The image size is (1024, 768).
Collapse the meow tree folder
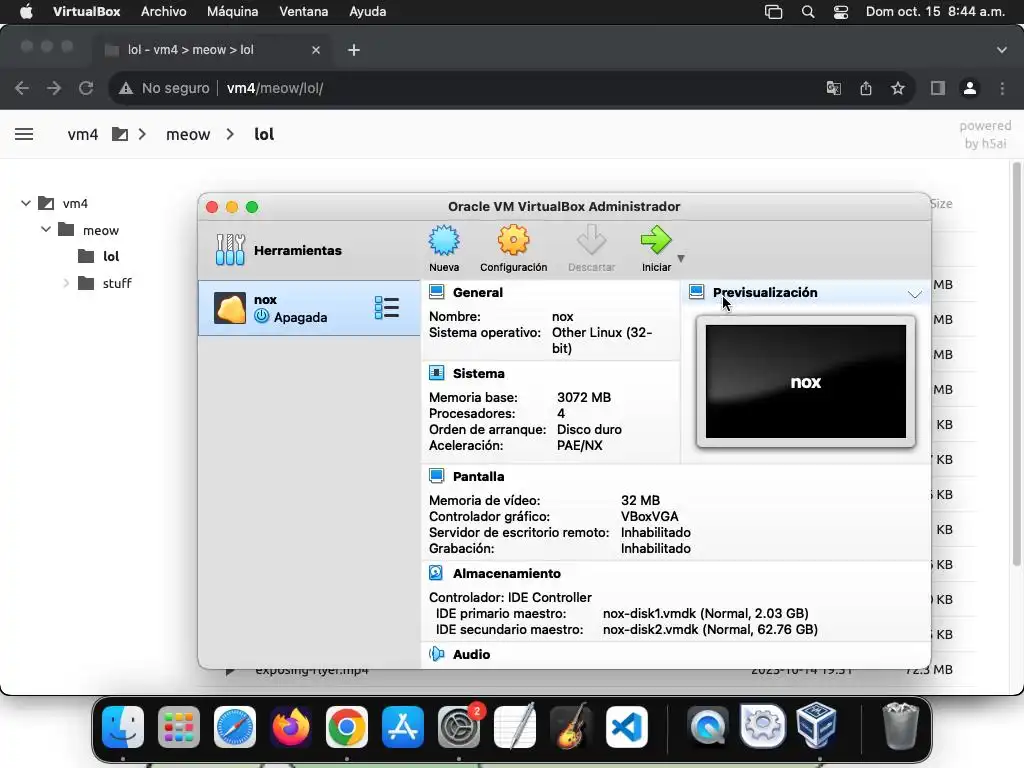click(x=46, y=229)
